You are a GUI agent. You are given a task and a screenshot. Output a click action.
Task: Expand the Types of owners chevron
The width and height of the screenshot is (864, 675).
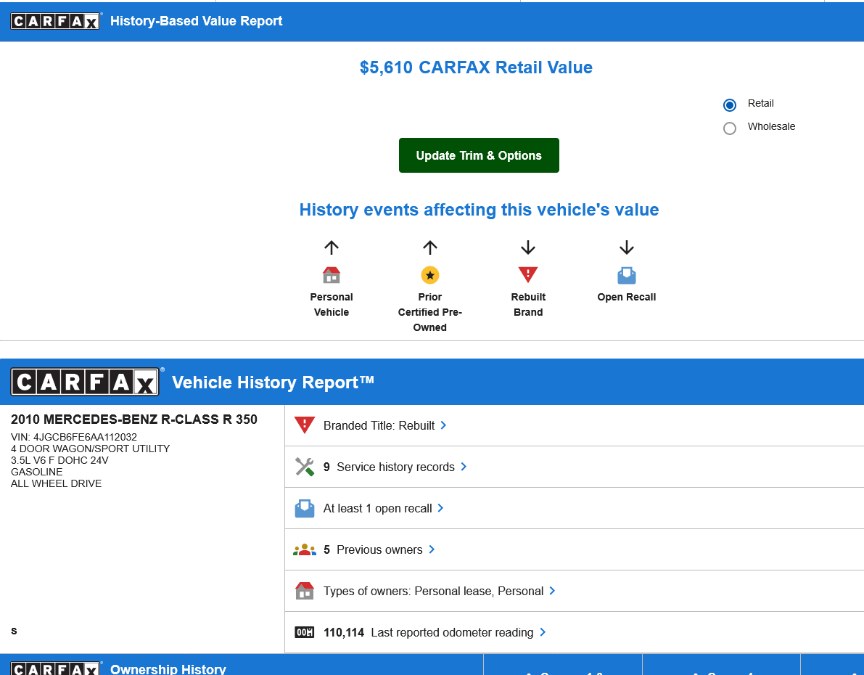click(x=552, y=590)
